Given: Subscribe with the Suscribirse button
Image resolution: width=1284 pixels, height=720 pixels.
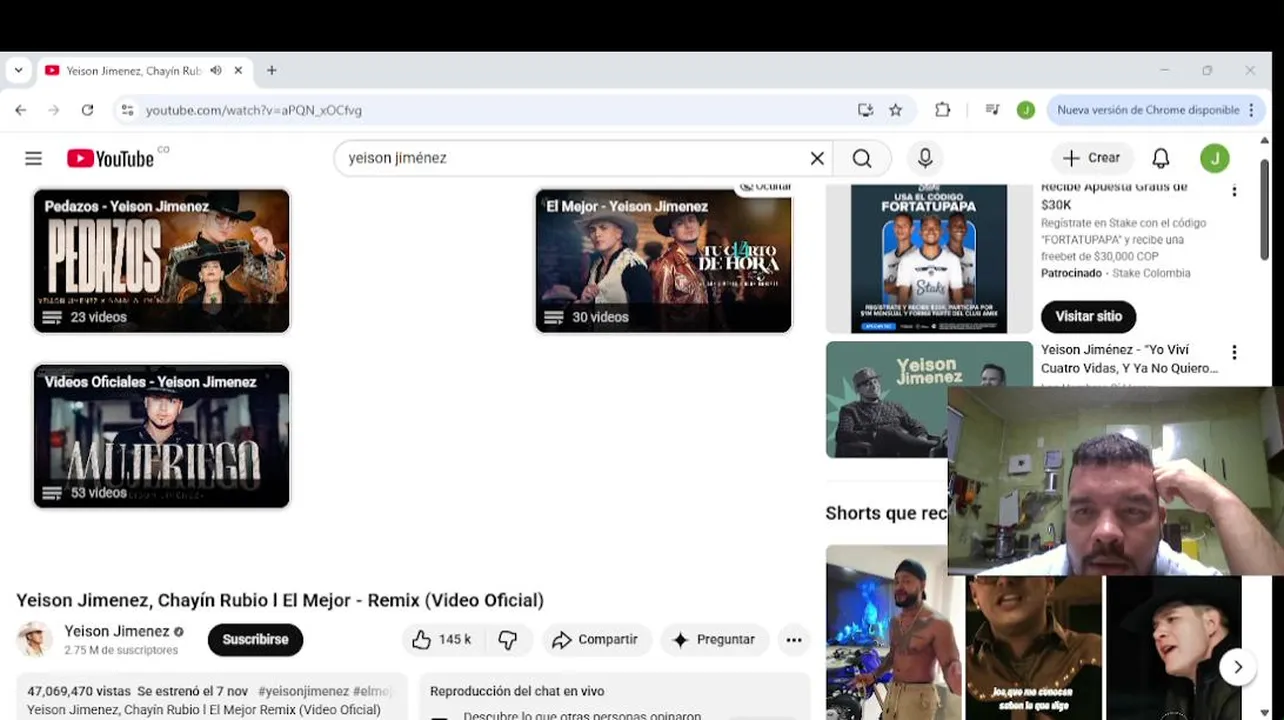Looking at the screenshot, I should point(255,640).
